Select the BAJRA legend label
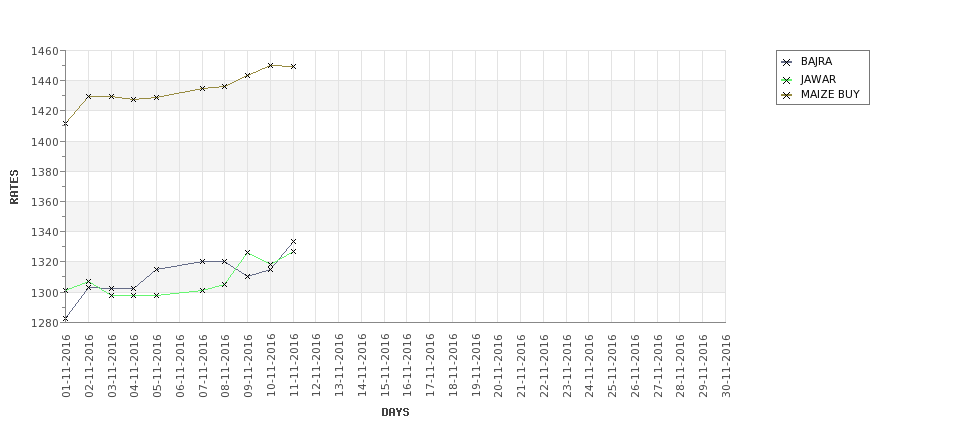975x429 pixels. [816, 62]
